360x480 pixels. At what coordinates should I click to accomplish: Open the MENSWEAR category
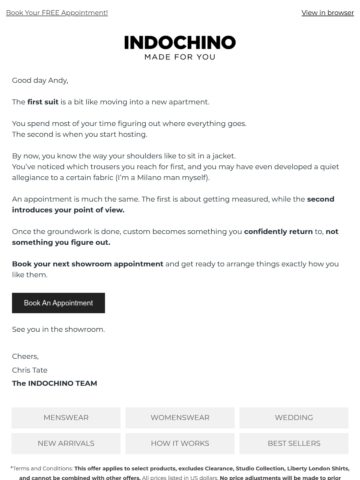(x=66, y=418)
